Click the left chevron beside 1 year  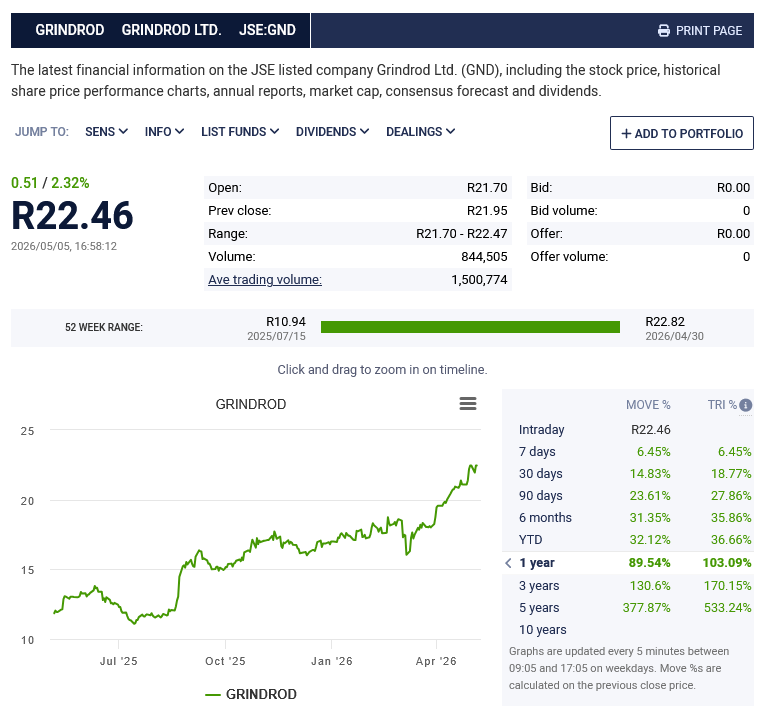click(508, 563)
